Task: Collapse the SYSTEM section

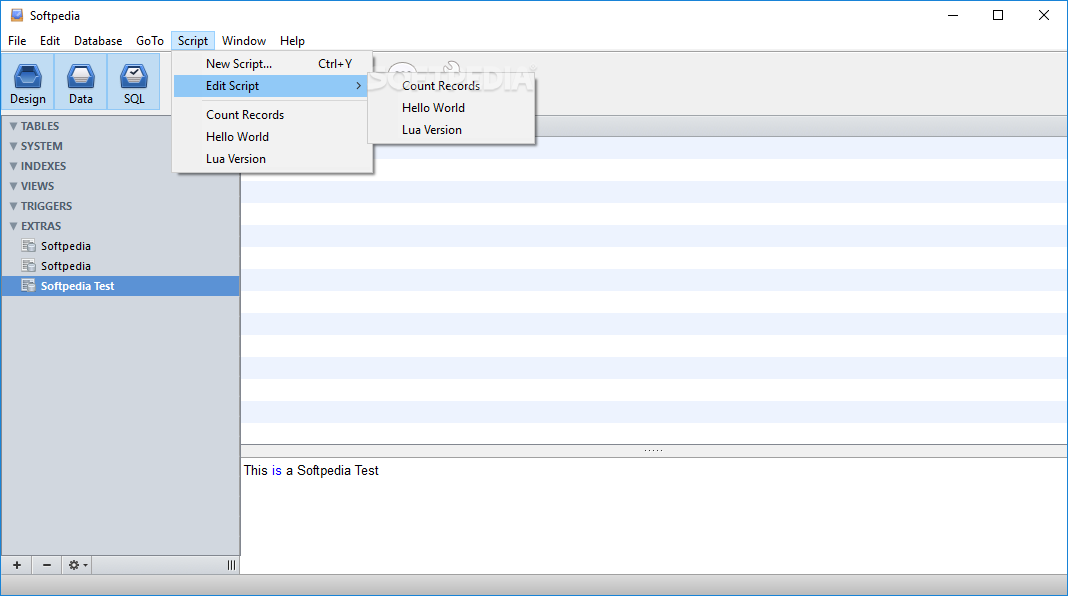Action: coord(13,146)
